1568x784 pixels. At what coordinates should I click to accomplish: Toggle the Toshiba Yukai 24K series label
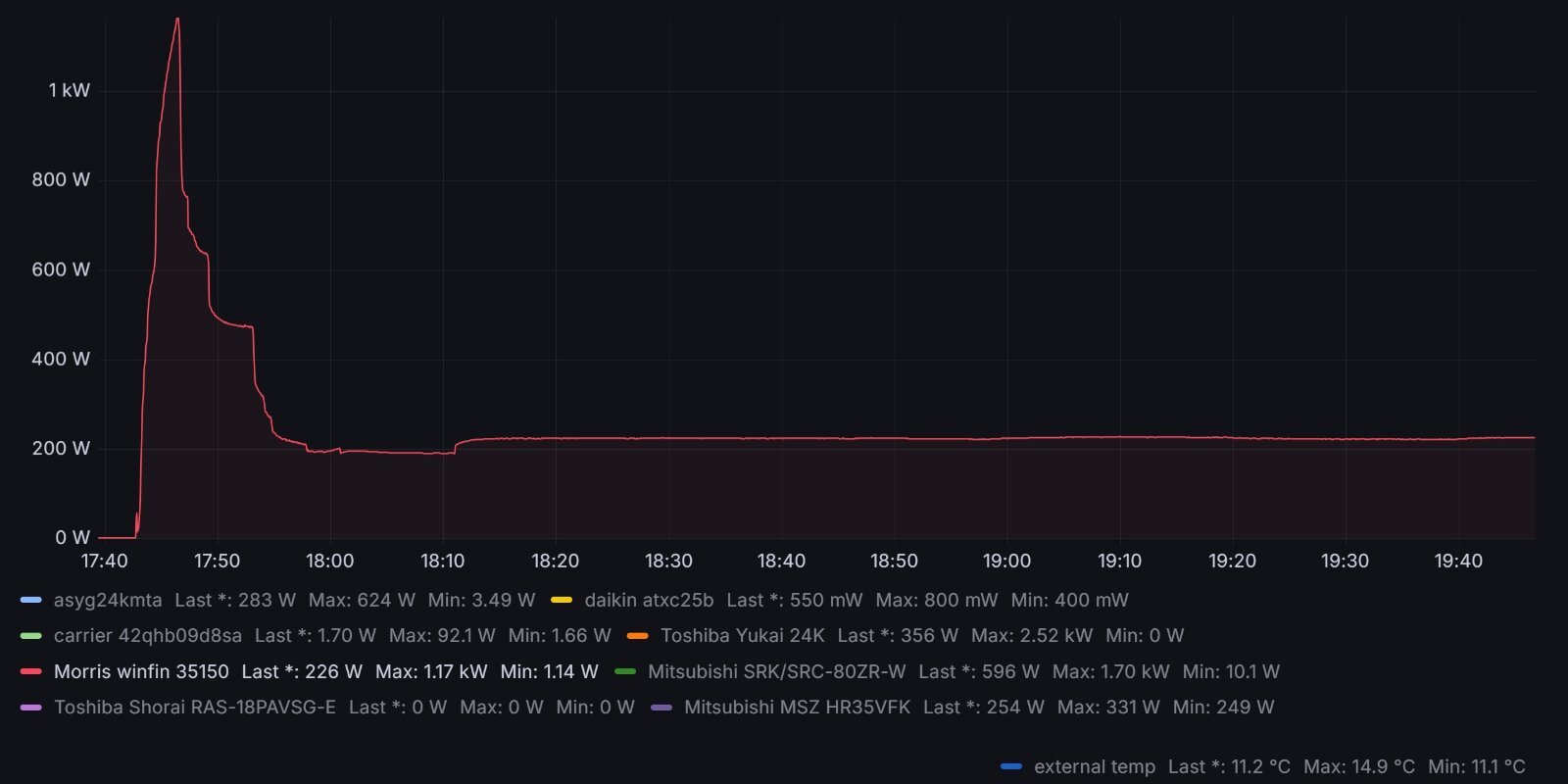[743, 636]
